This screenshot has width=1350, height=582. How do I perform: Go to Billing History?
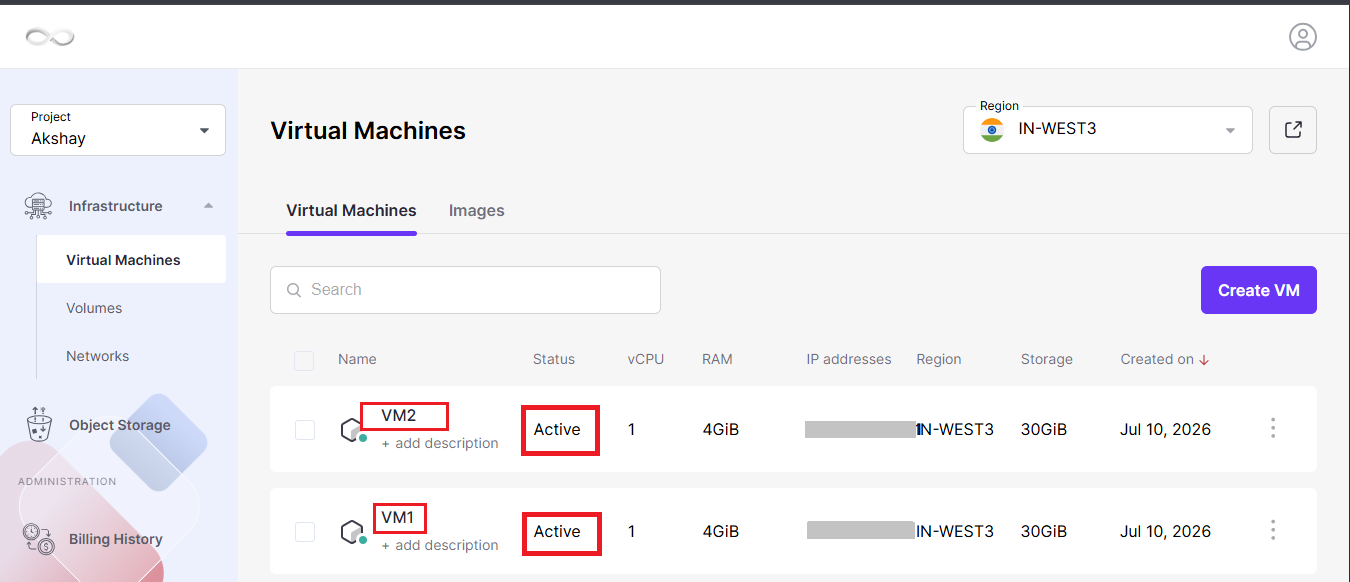(116, 539)
